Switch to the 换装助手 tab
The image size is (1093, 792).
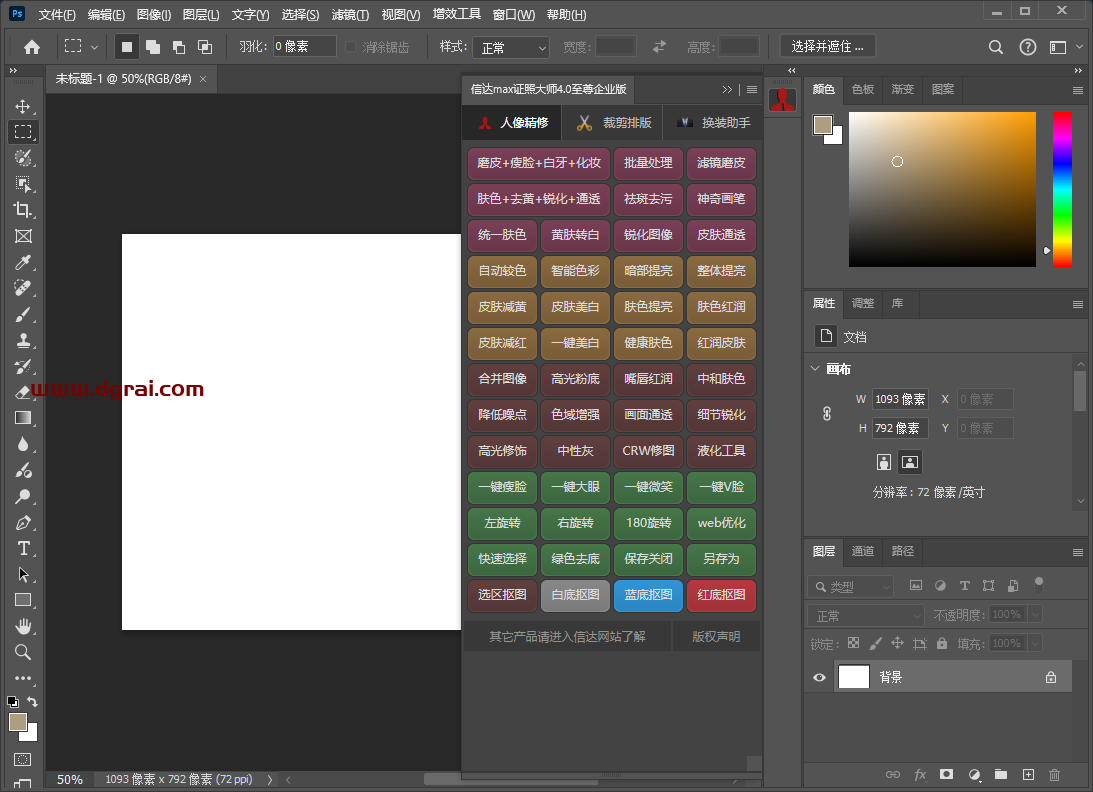pos(713,123)
